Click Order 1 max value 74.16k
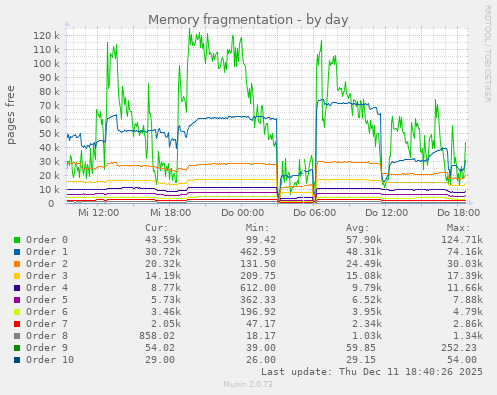This screenshot has width=497, height=395. point(465,252)
